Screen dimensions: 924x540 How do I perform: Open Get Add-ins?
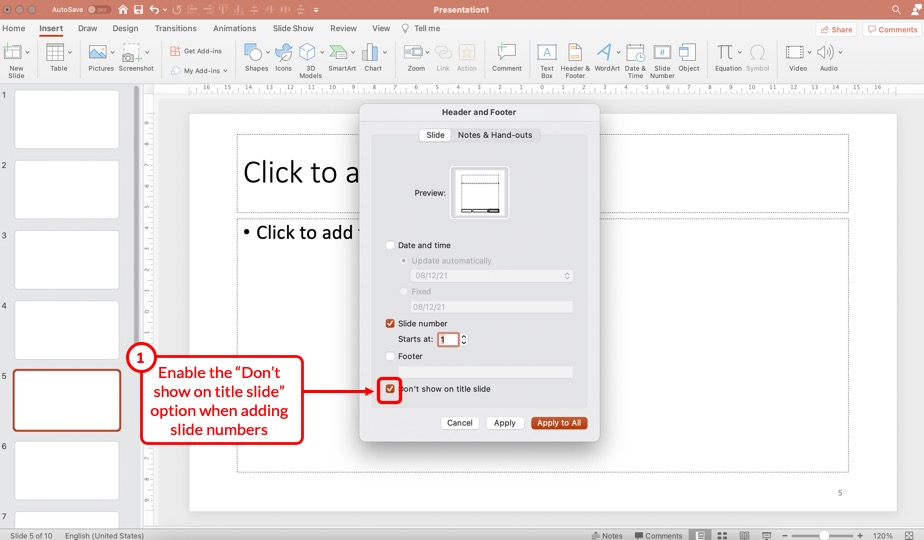point(196,51)
